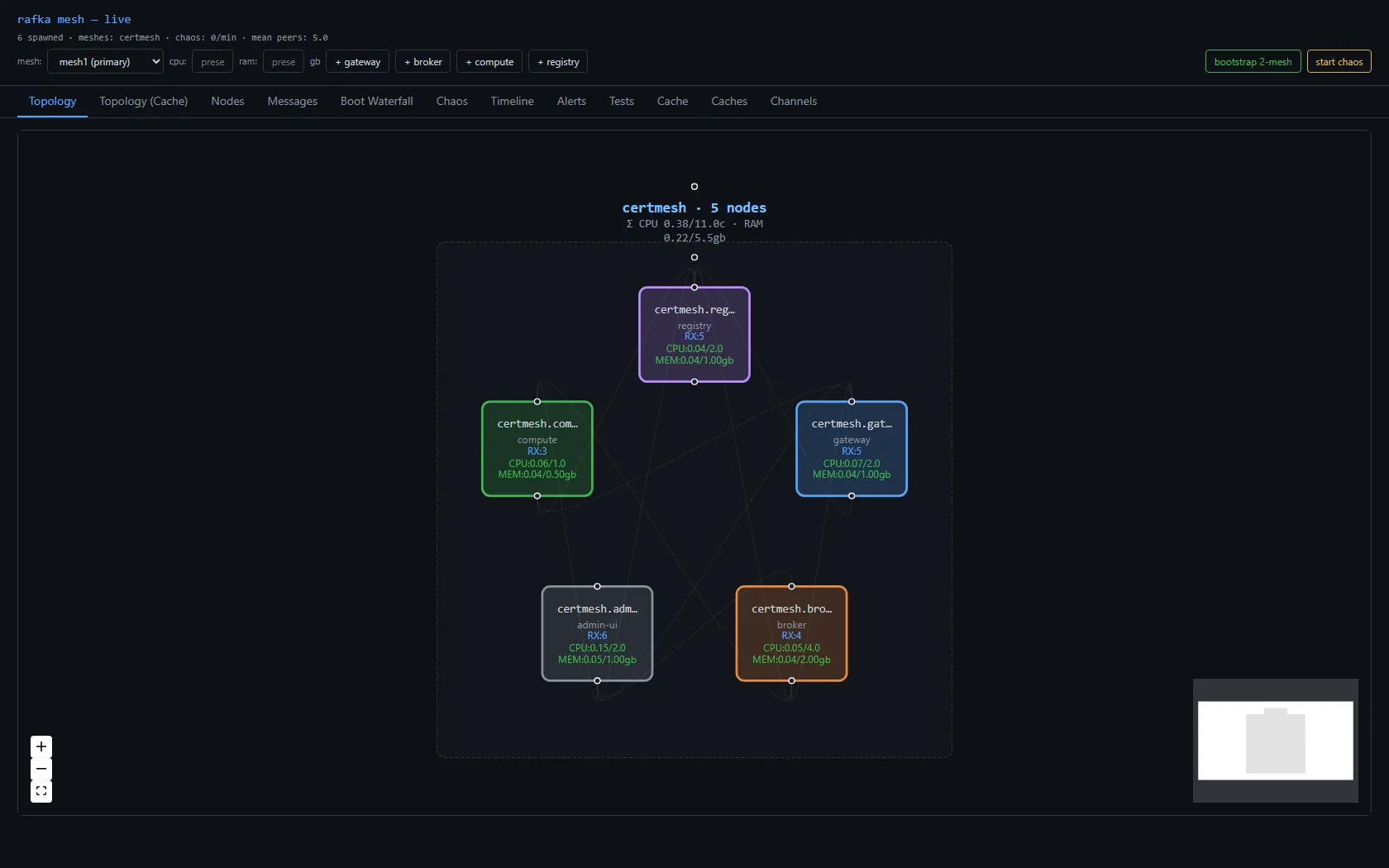Open the Nodes tab
Screen dimensions: 1389x868
pos(227,101)
